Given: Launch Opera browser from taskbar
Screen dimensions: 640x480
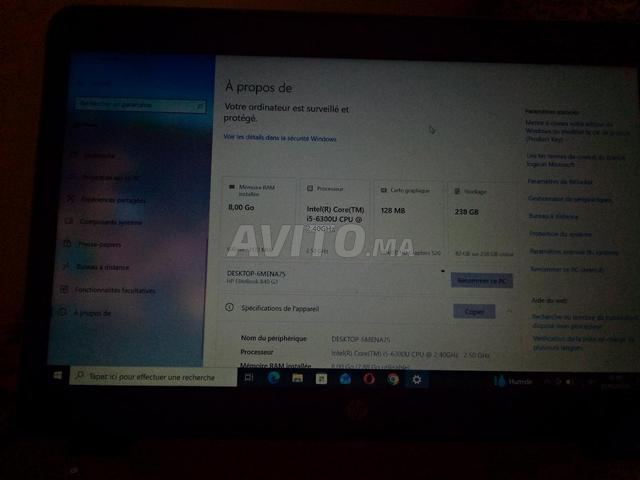Looking at the screenshot, I should pos(369,379).
